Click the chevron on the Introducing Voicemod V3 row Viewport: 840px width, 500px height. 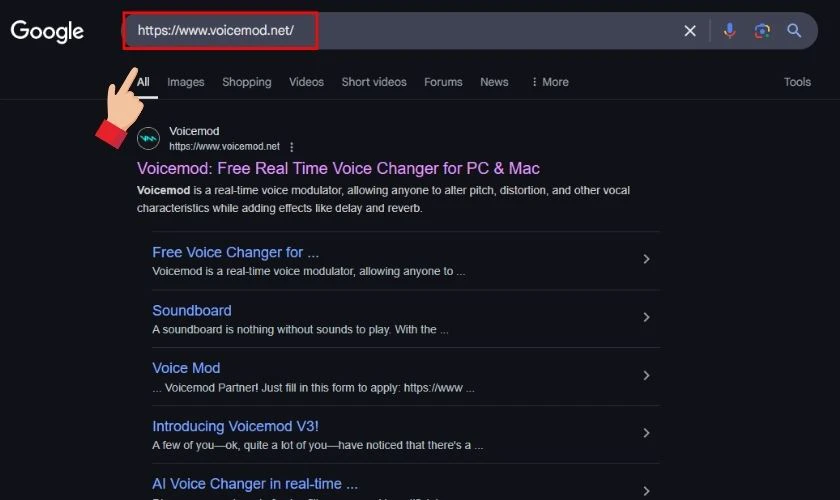click(646, 433)
